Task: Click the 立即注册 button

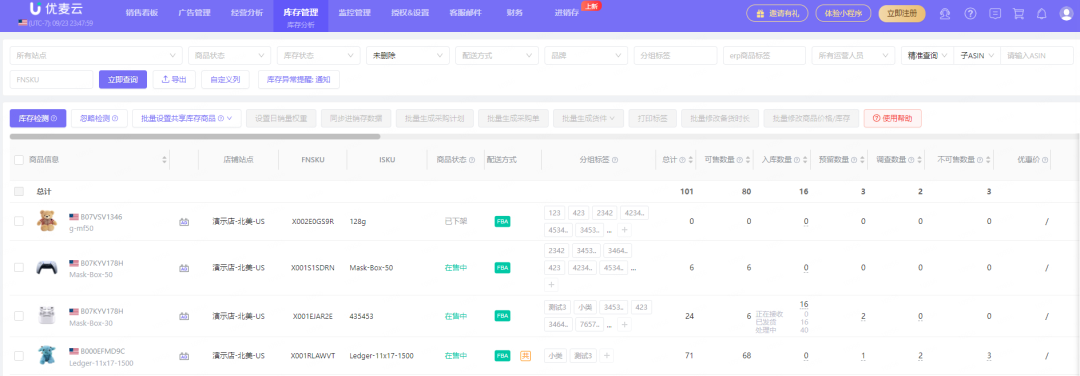Action: [902, 13]
